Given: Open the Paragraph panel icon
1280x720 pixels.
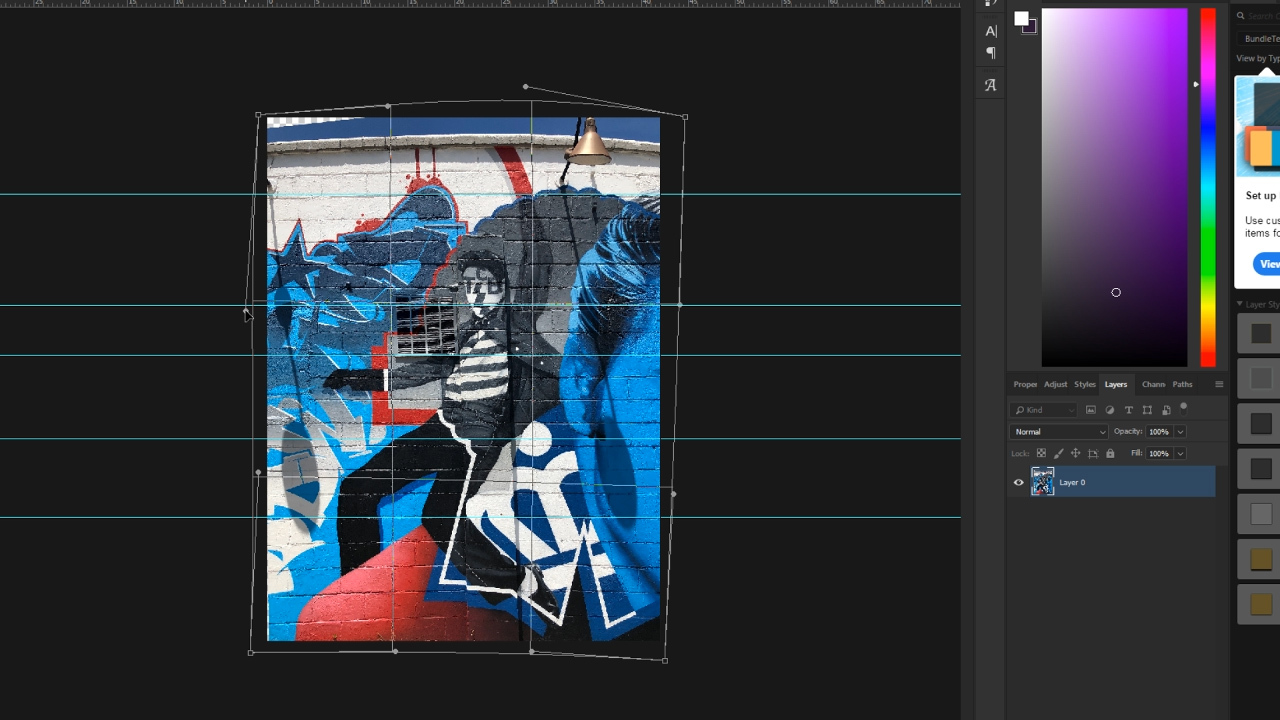Looking at the screenshot, I should pyautogui.click(x=991, y=53).
